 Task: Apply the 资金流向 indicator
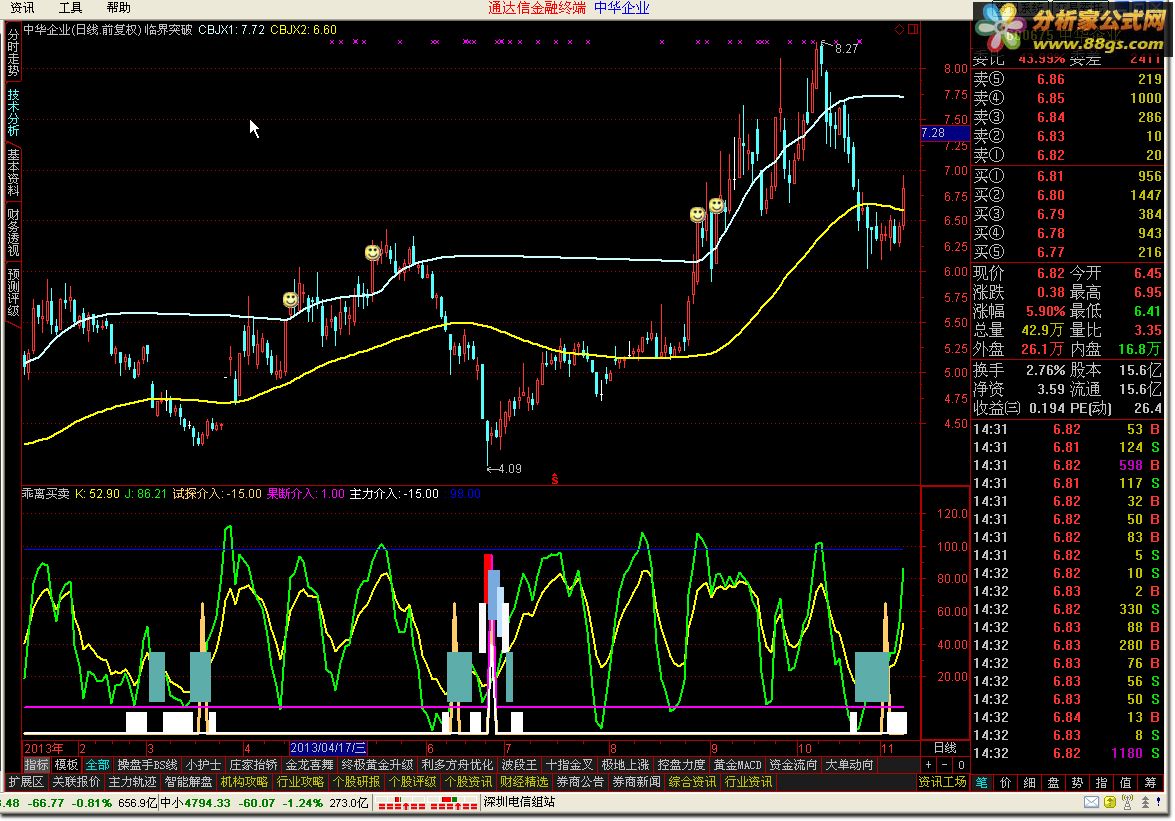coord(794,765)
